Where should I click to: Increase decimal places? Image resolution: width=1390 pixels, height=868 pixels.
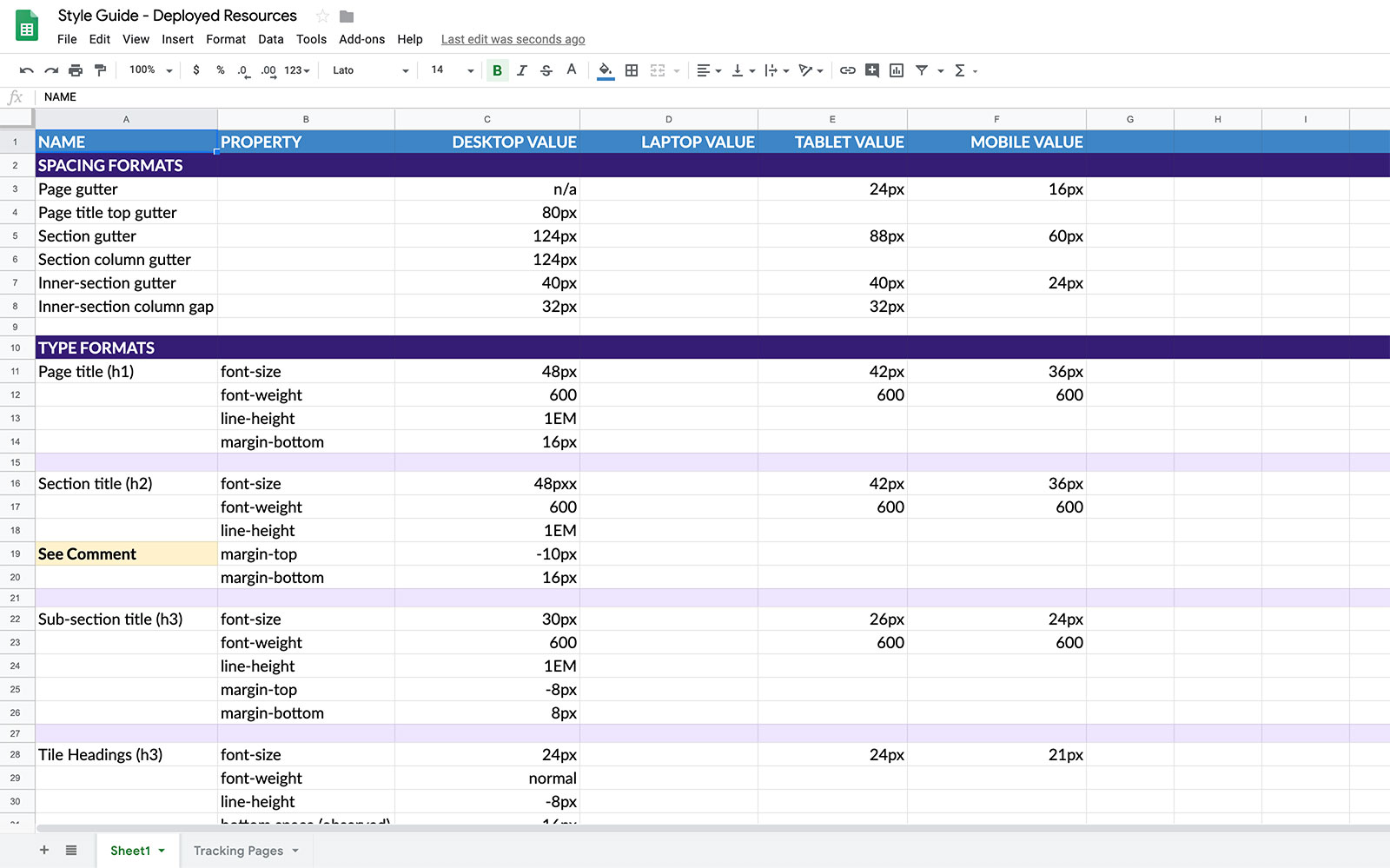tap(268, 70)
